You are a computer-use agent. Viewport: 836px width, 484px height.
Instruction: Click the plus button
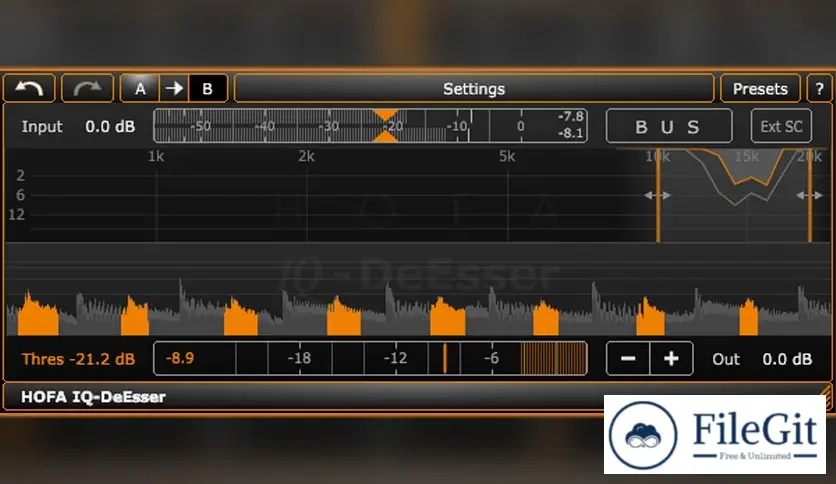pos(671,359)
